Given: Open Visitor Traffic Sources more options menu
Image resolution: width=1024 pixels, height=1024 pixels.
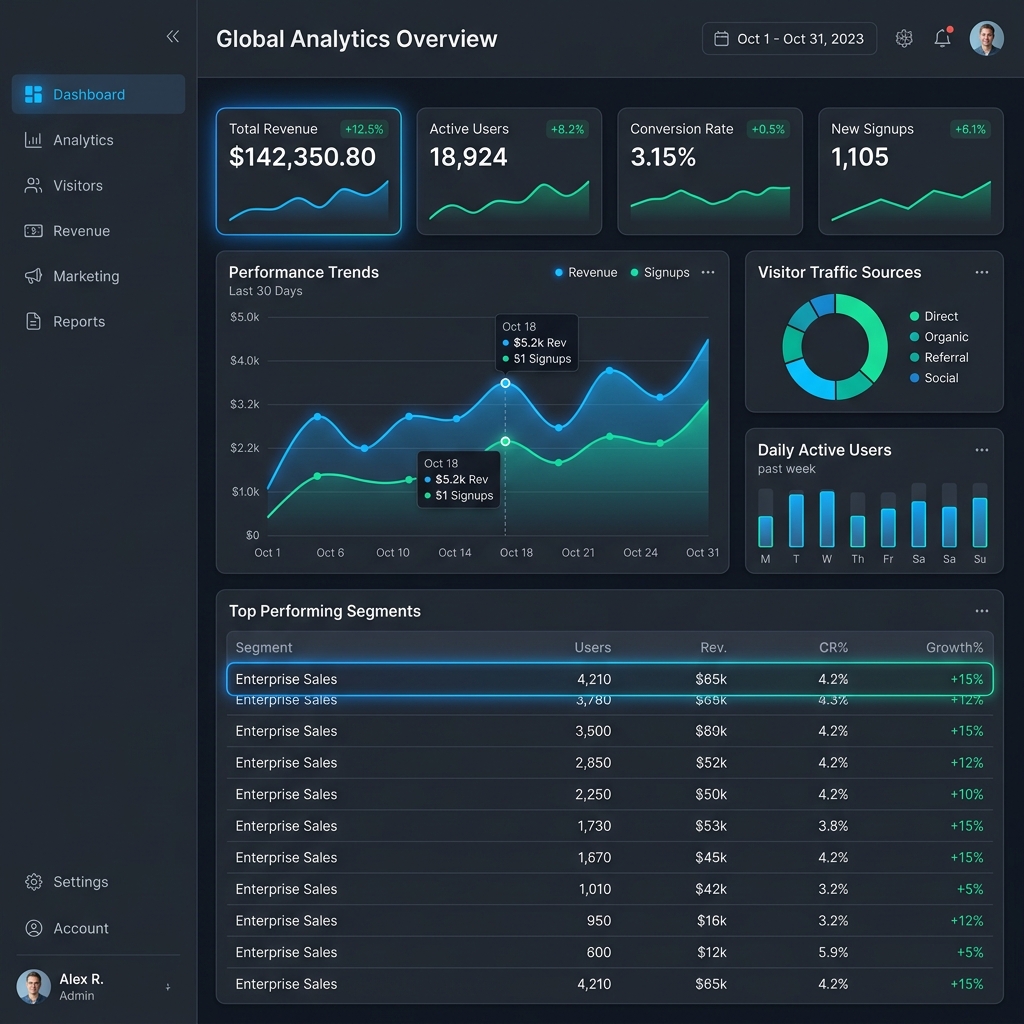Looking at the screenshot, I should tap(982, 272).
